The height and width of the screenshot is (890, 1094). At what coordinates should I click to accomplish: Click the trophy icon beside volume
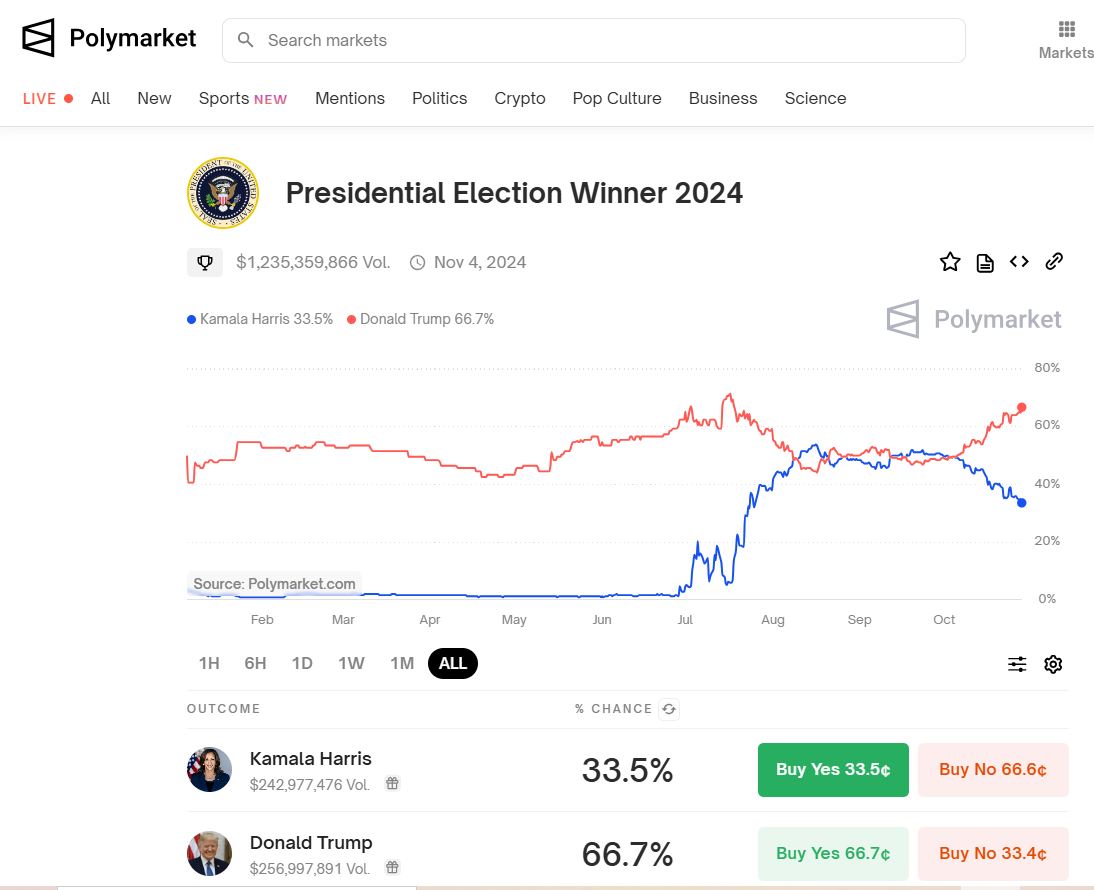pyautogui.click(x=205, y=263)
